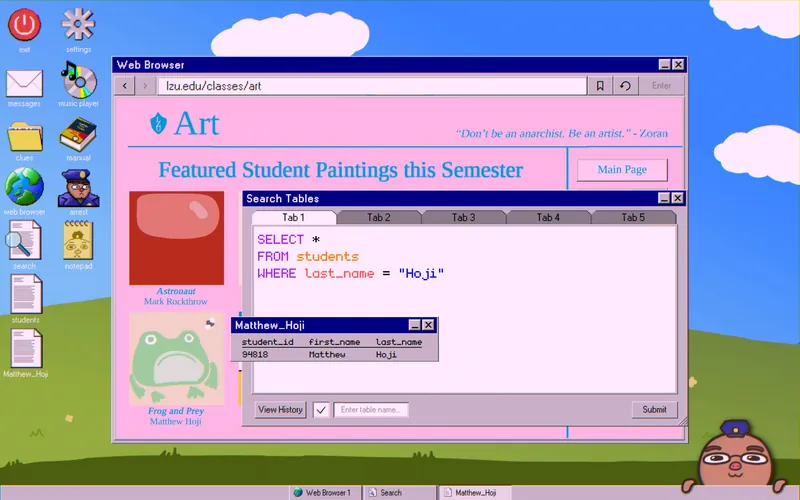Click the student_id column header
This screenshot has height=500, width=800.
coord(267,342)
